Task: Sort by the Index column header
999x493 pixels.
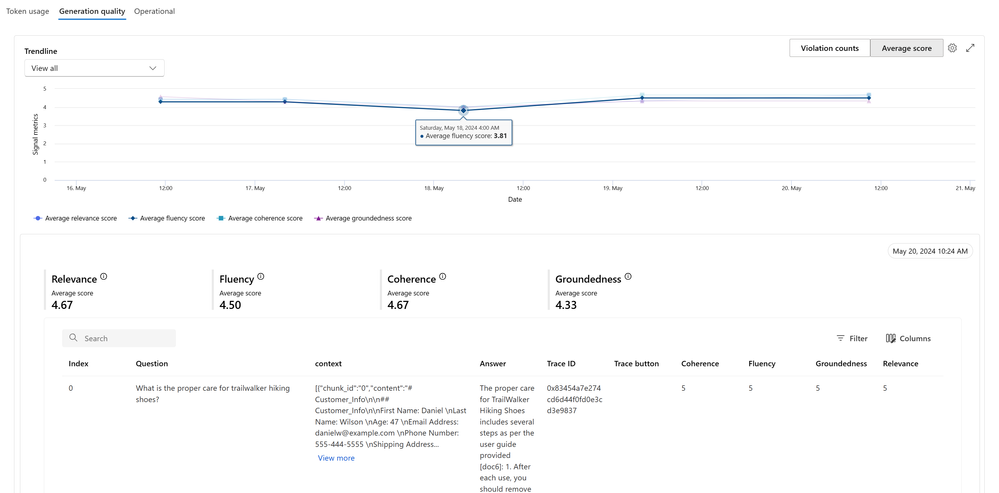Action: [78, 364]
